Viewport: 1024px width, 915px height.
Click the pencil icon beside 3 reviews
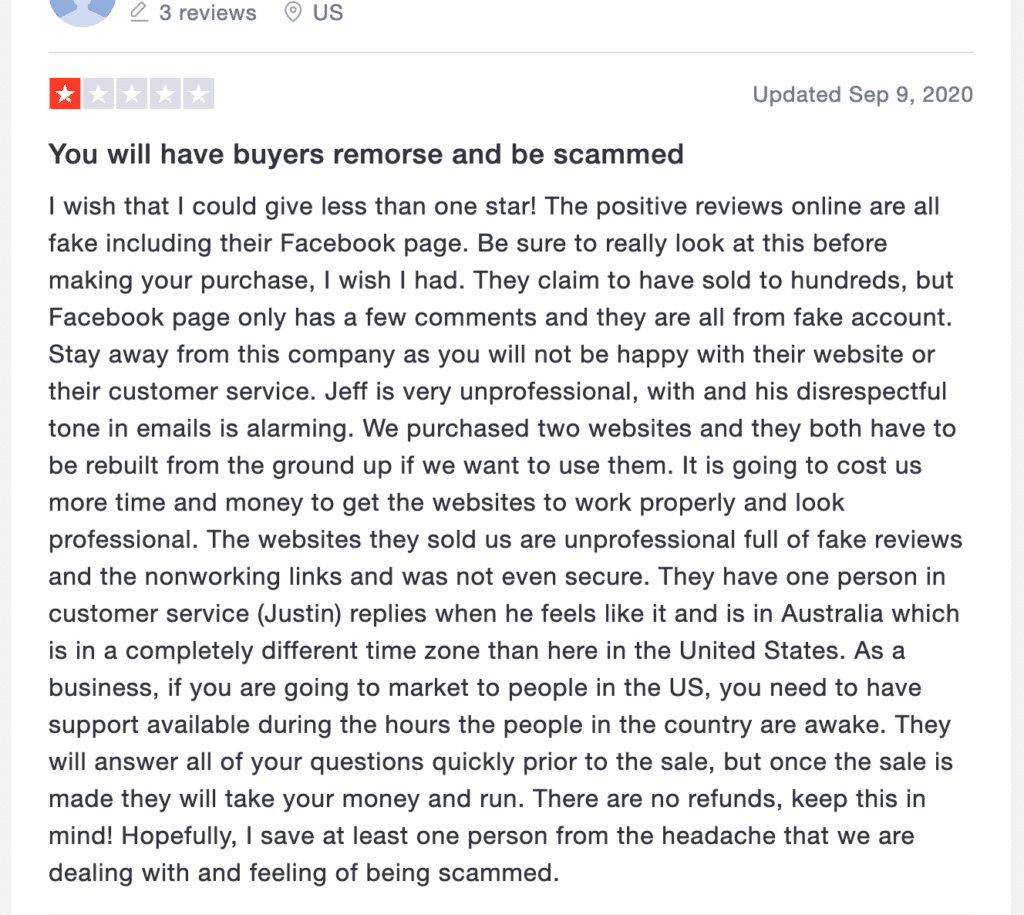coord(138,12)
